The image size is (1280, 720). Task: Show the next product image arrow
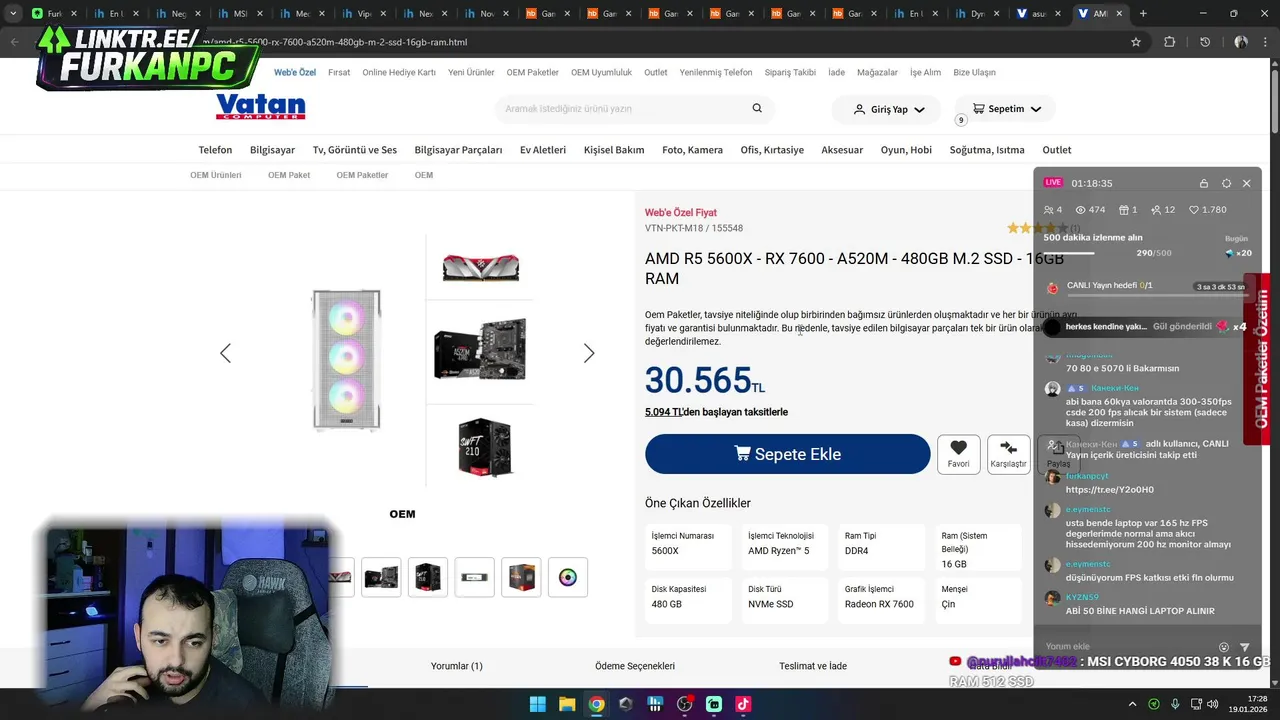coord(589,353)
